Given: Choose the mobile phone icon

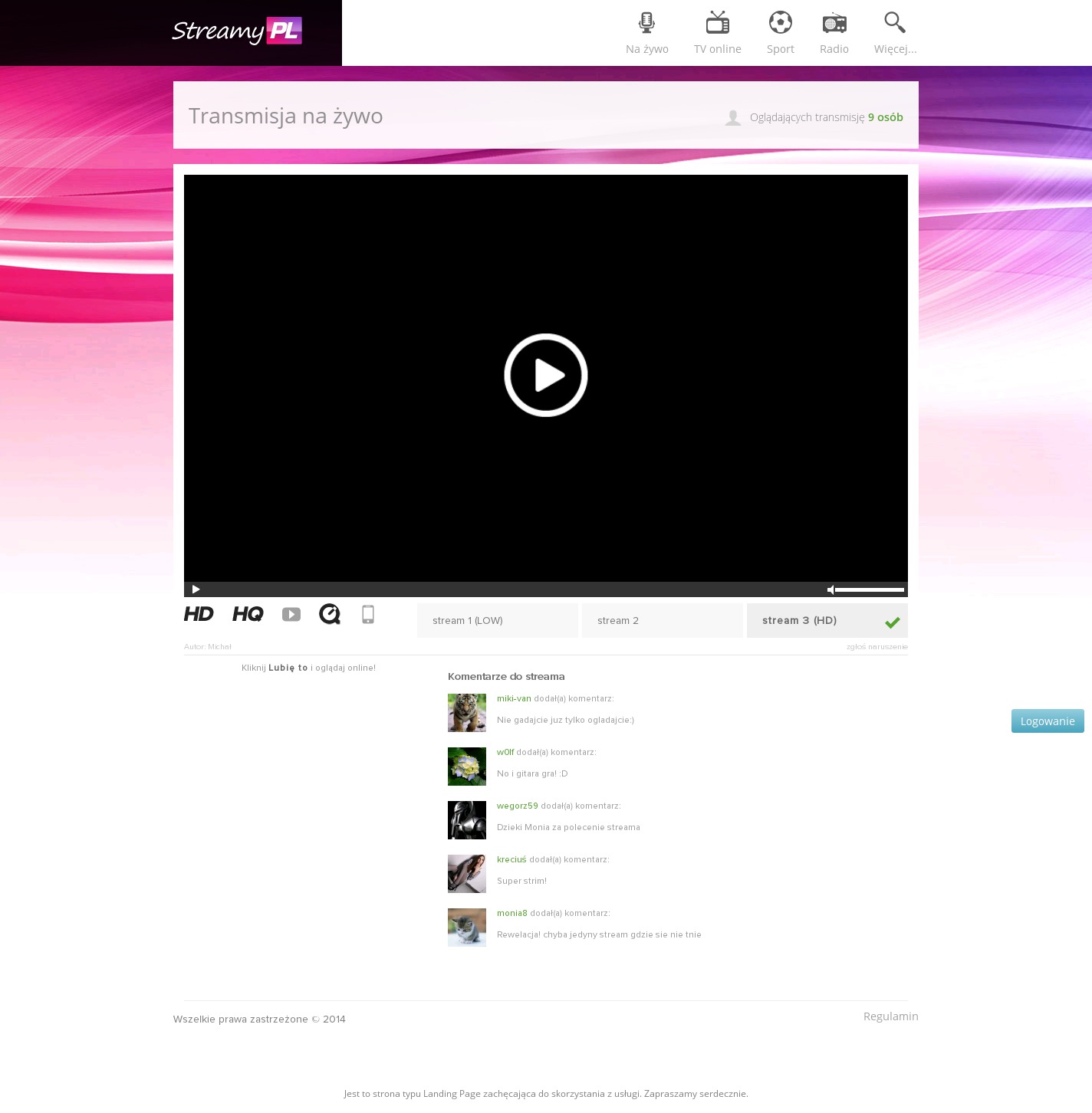Looking at the screenshot, I should click(x=368, y=614).
